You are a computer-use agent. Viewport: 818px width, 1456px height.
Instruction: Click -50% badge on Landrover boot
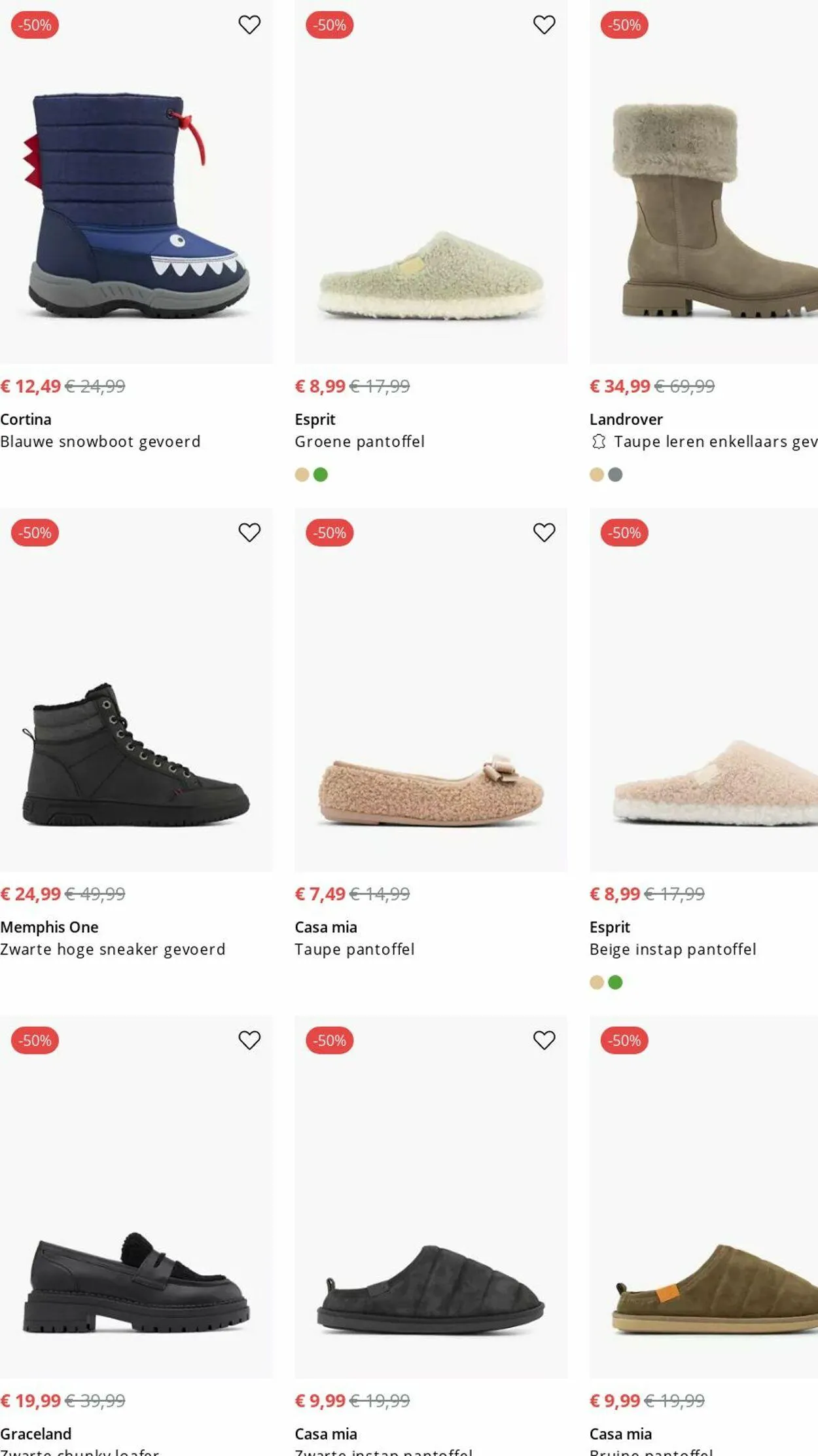624,25
